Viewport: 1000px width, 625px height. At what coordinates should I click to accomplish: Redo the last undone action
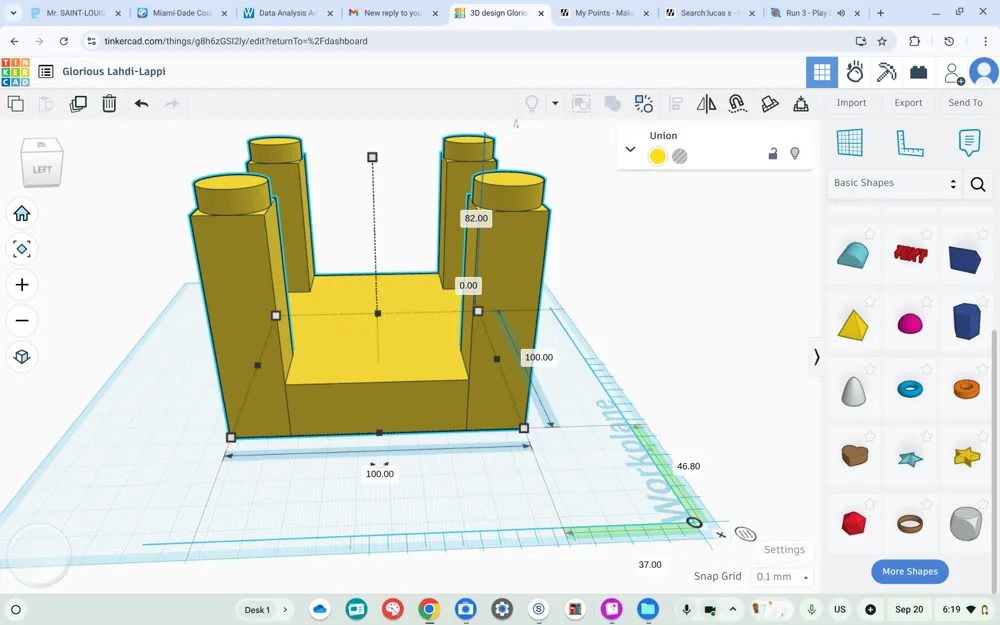click(172, 103)
